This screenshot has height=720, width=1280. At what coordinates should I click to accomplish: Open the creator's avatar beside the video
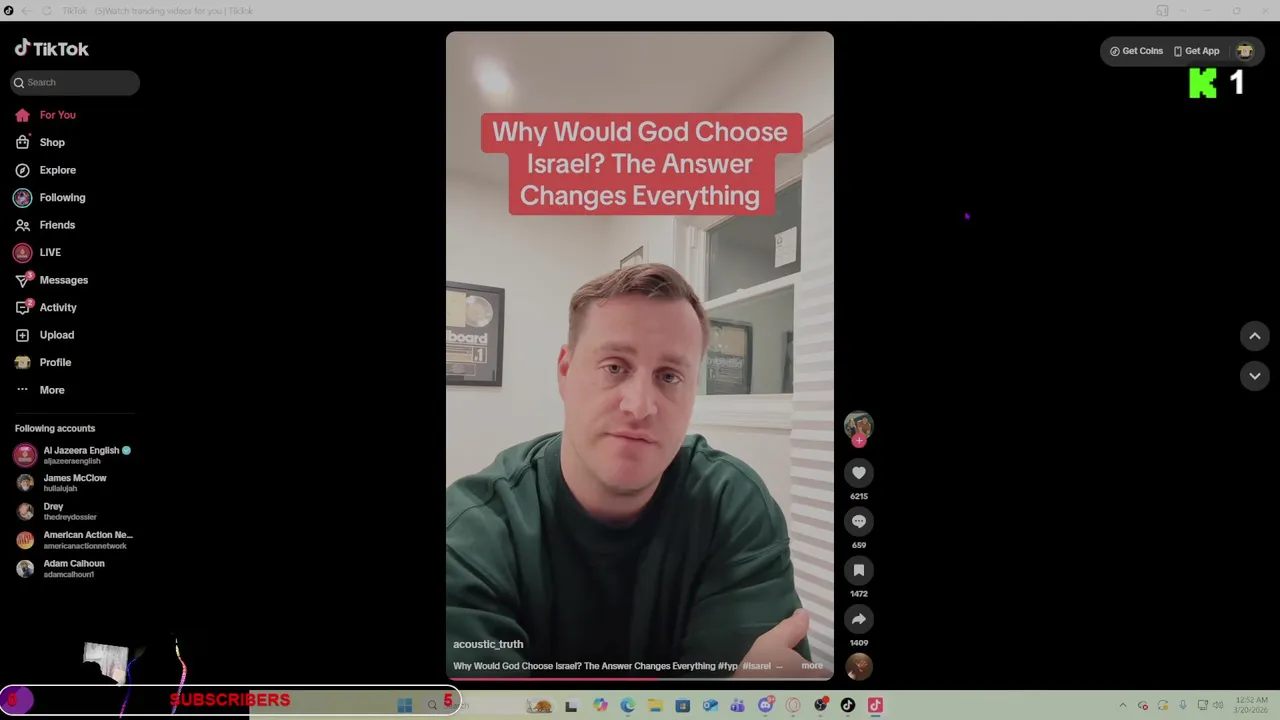(x=858, y=425)
